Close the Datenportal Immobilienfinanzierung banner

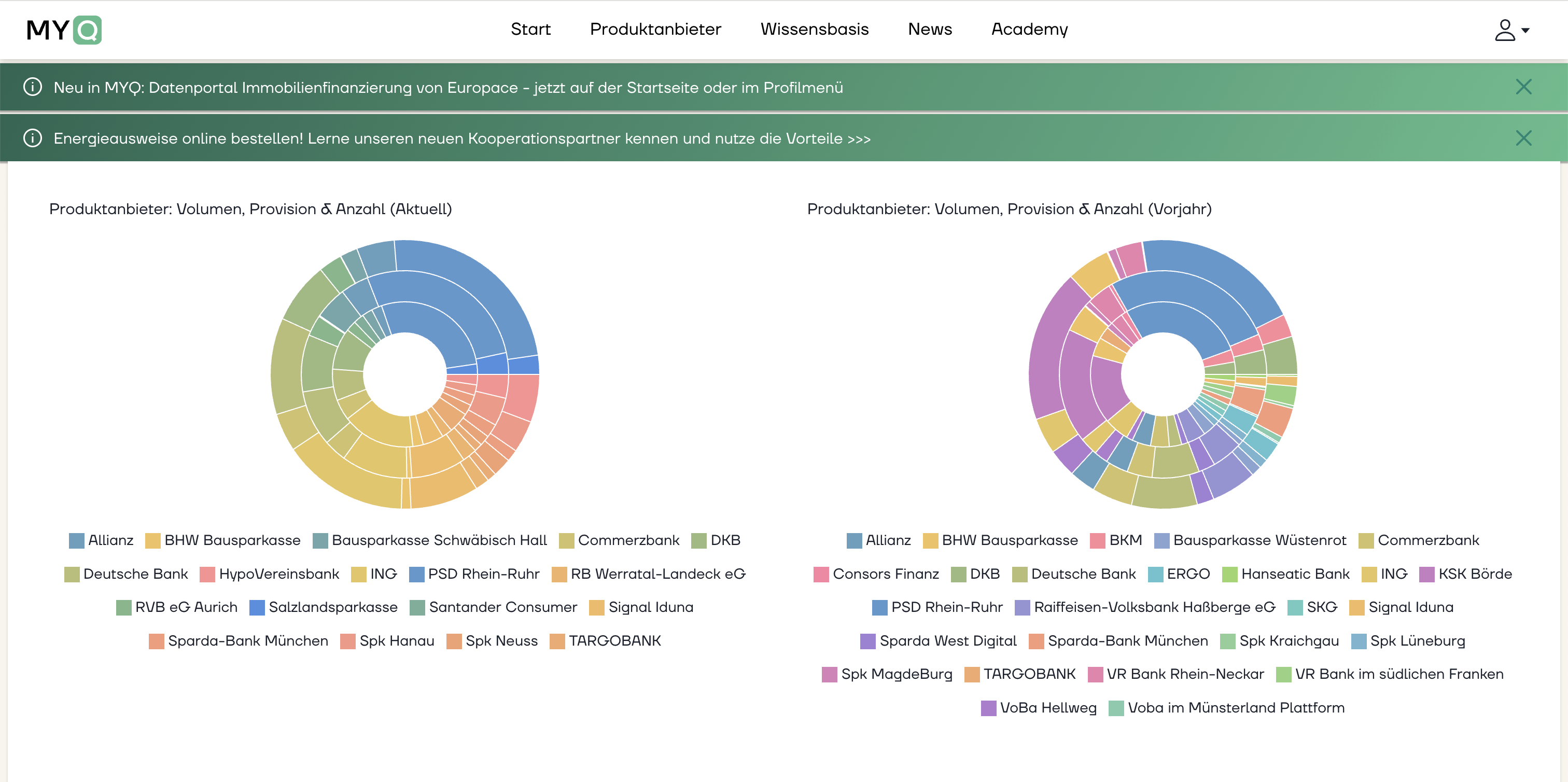click(x=1523, y=87)
